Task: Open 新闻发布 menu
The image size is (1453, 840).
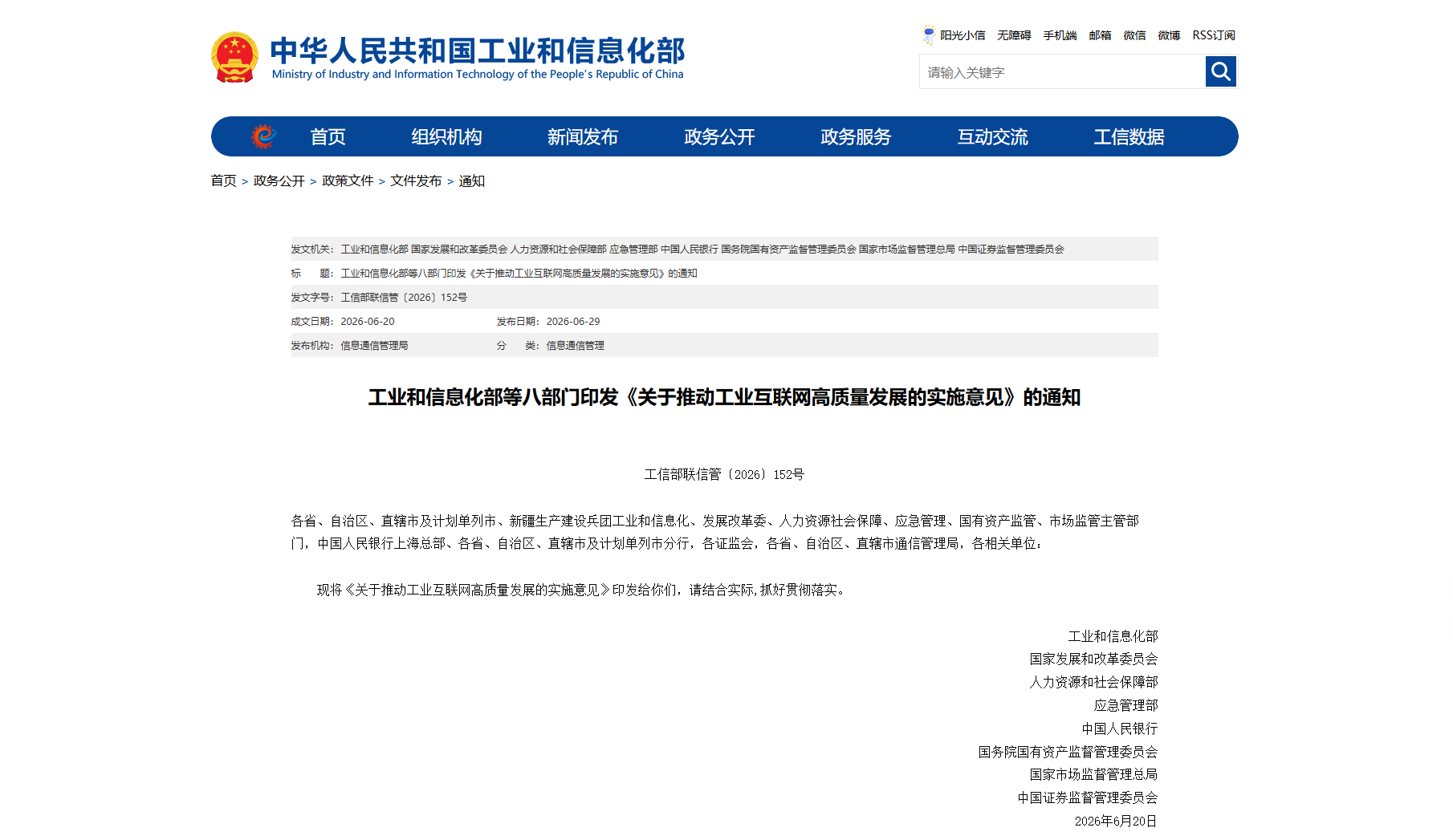Action: (583, 137)
